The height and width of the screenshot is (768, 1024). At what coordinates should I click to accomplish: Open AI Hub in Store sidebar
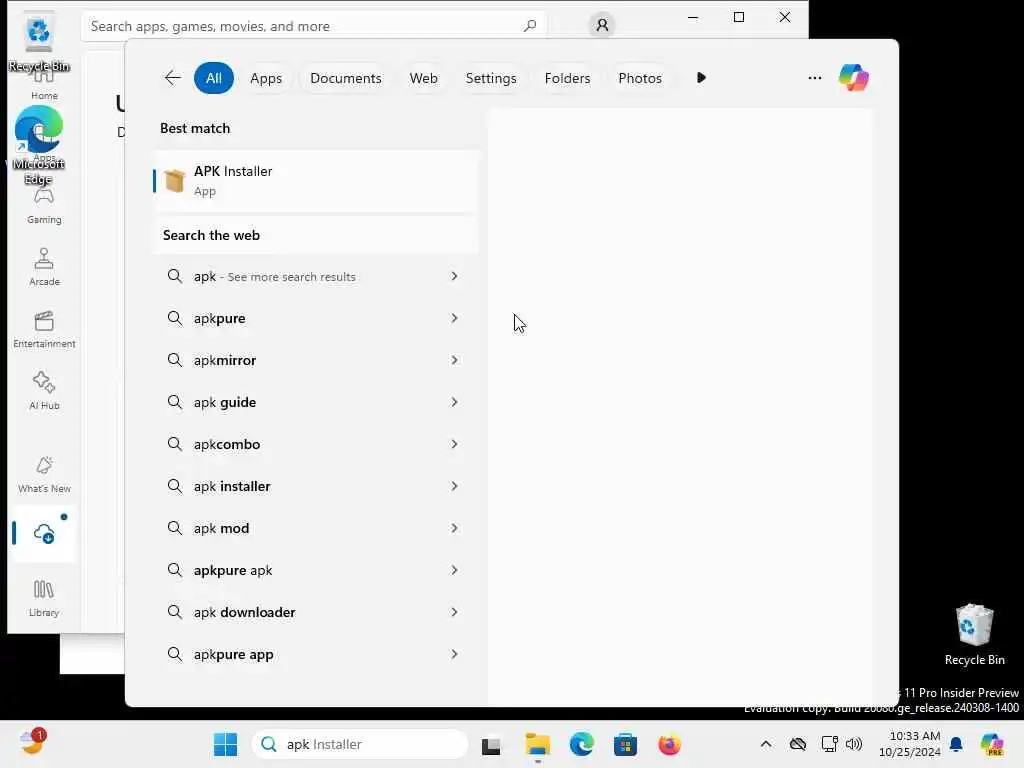click(x=44, y=391)
